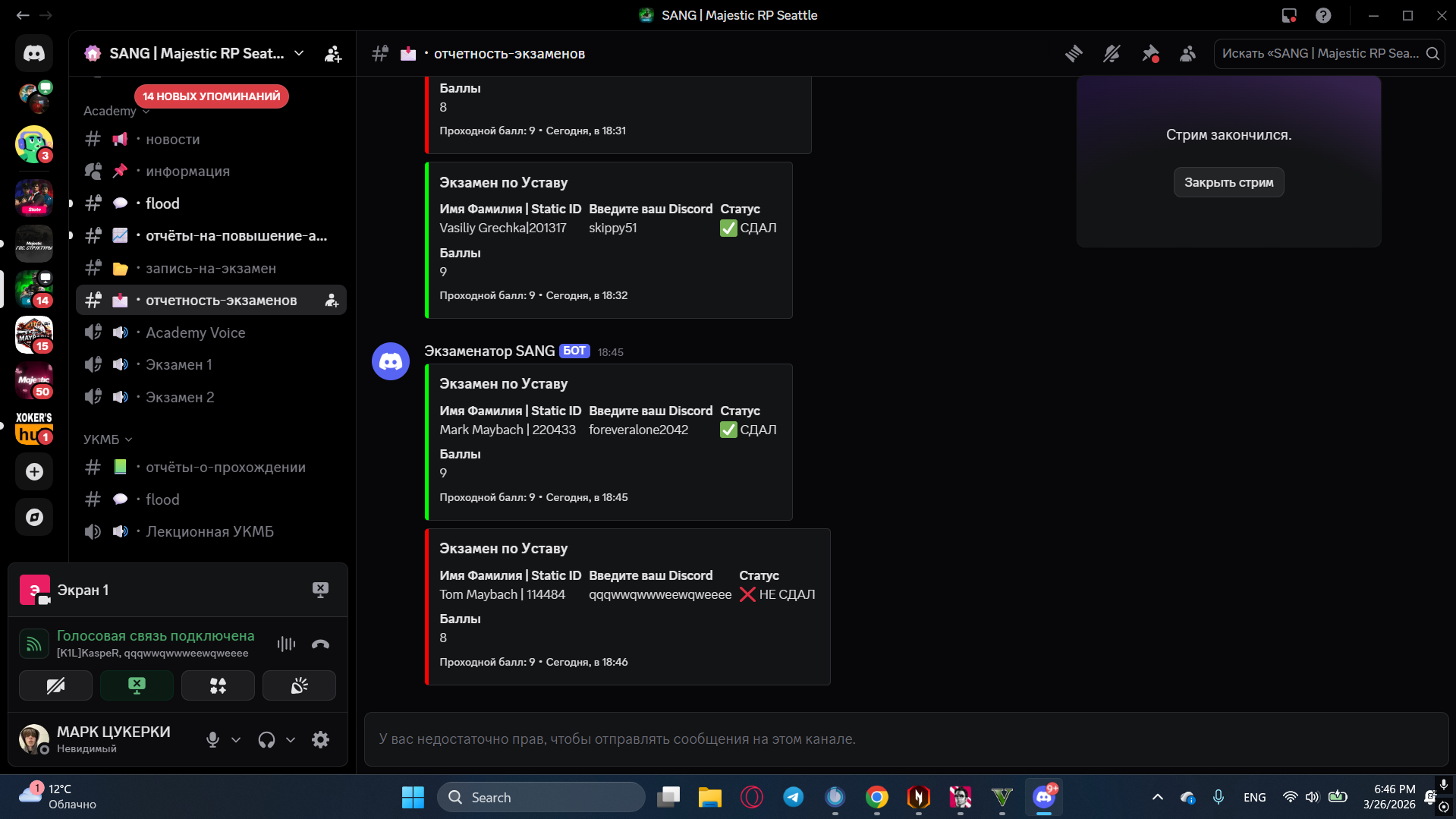Search in the SANG server search box
1456x819 pixels.
click(1329, 54)
